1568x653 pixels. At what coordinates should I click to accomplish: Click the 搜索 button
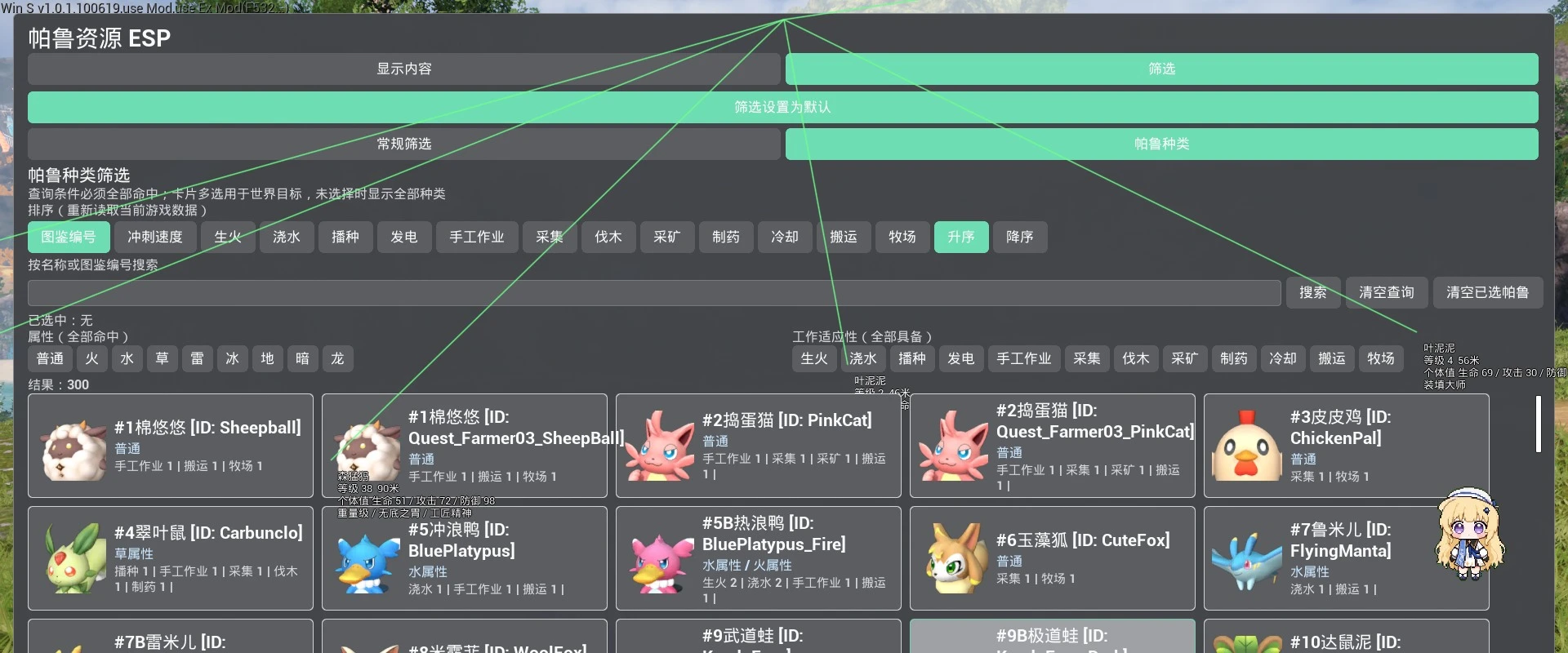coord(1313,292)
